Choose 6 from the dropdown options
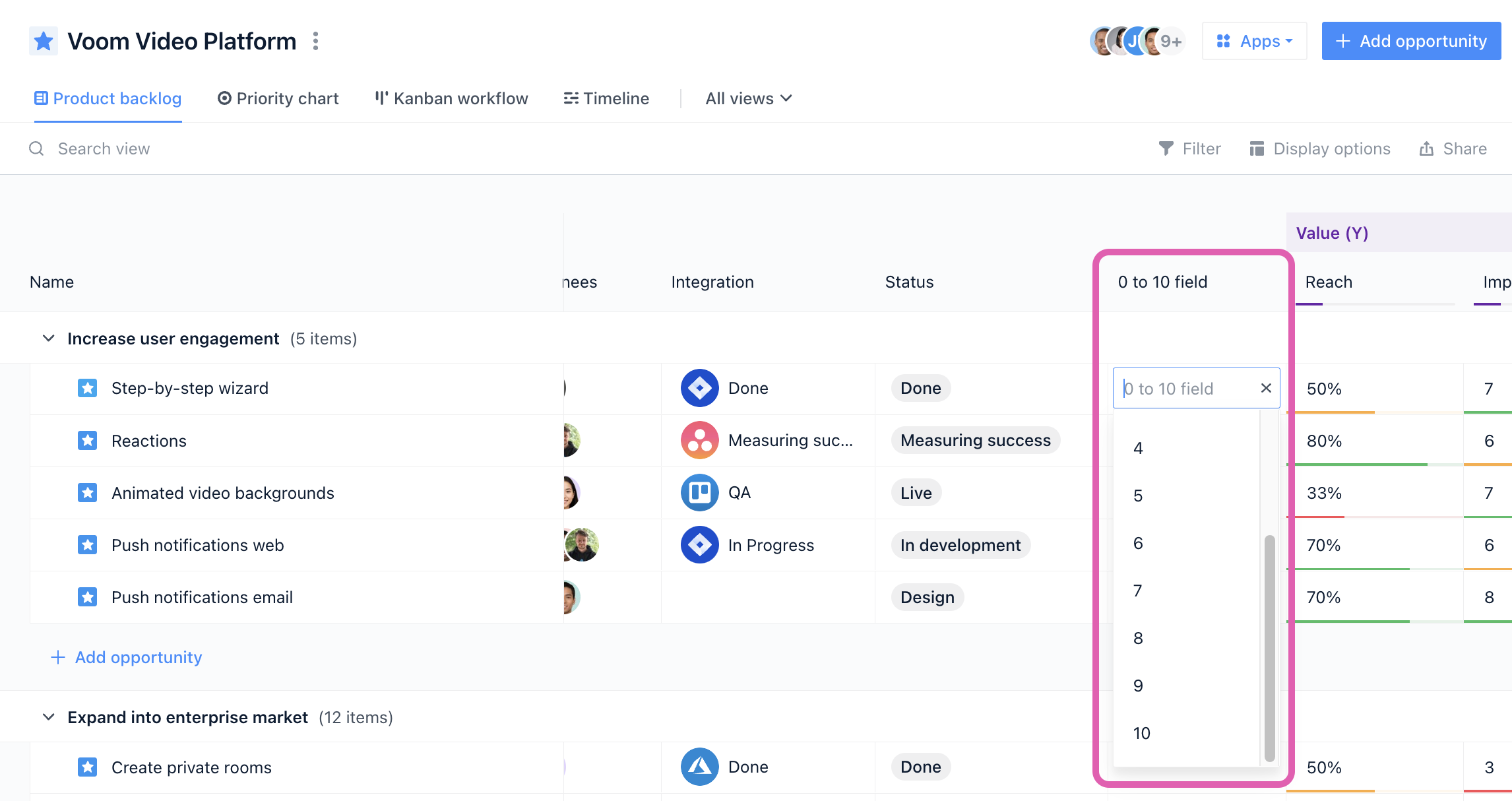Viewport: 1512px width, 801px height. [1186, 543]
